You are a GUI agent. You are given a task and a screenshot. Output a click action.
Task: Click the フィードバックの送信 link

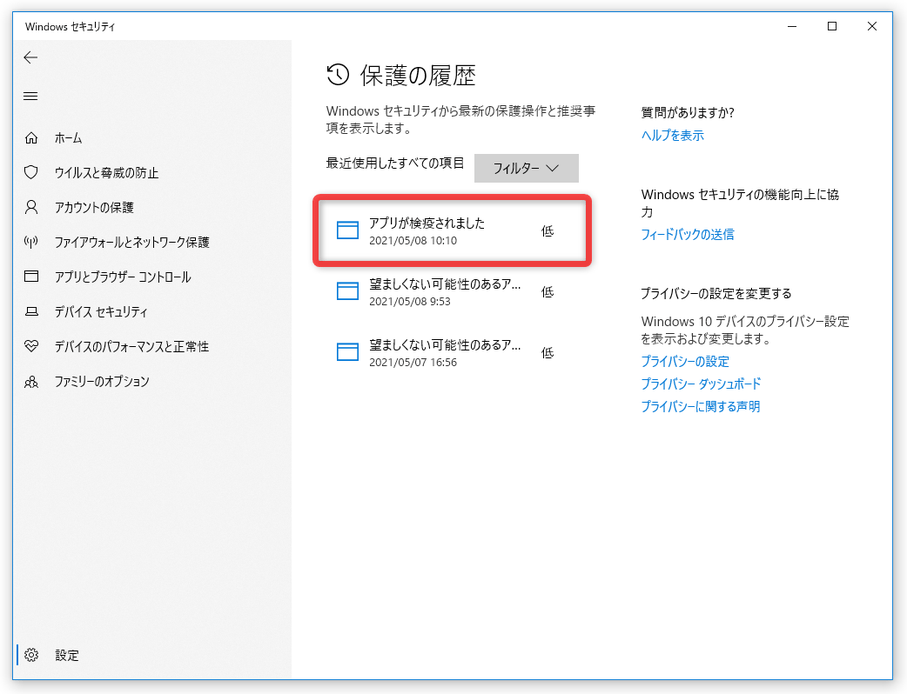tap(687, 234)
